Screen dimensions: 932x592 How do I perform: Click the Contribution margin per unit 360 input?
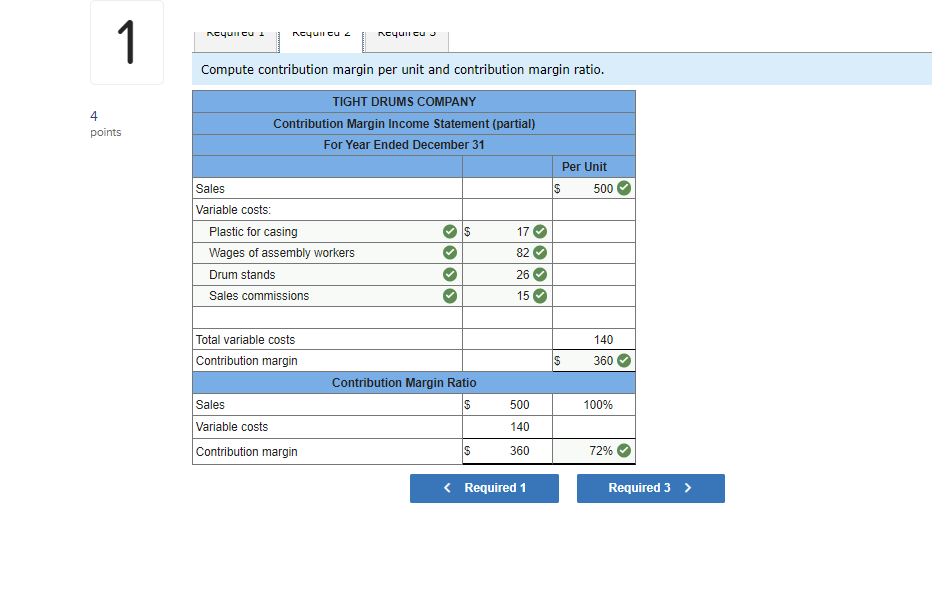(594, 361)
